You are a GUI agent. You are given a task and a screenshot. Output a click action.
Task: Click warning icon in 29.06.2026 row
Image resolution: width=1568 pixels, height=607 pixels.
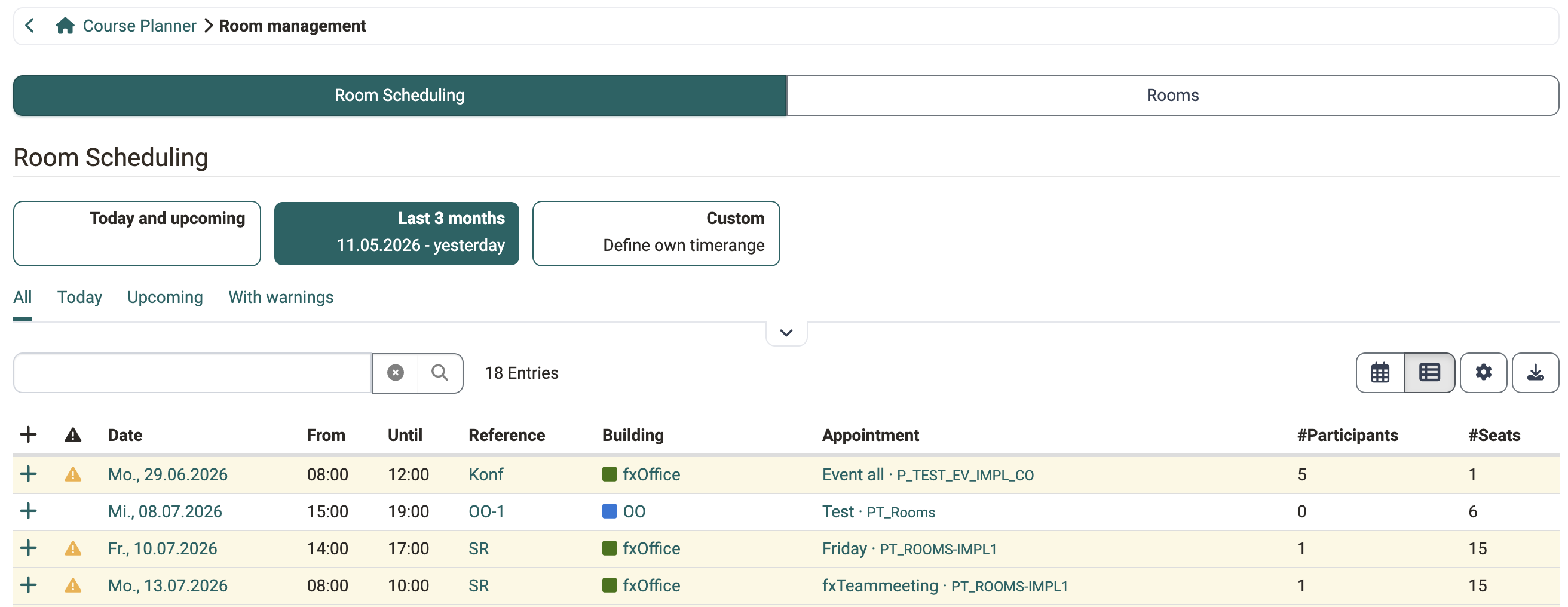coord(73,474)
